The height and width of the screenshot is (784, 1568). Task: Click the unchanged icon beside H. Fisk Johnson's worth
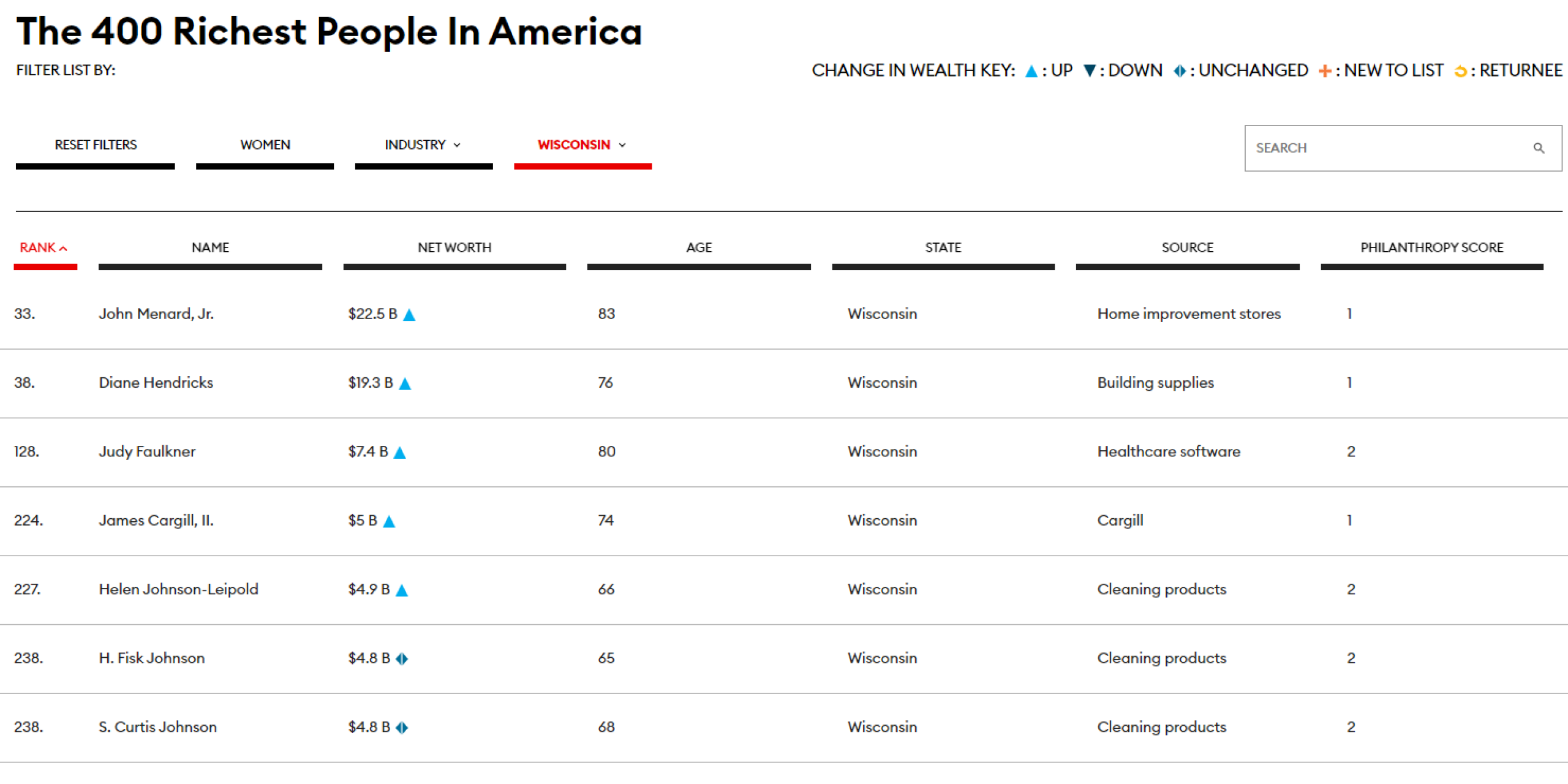pyautogui.click(x=402, y=659)
